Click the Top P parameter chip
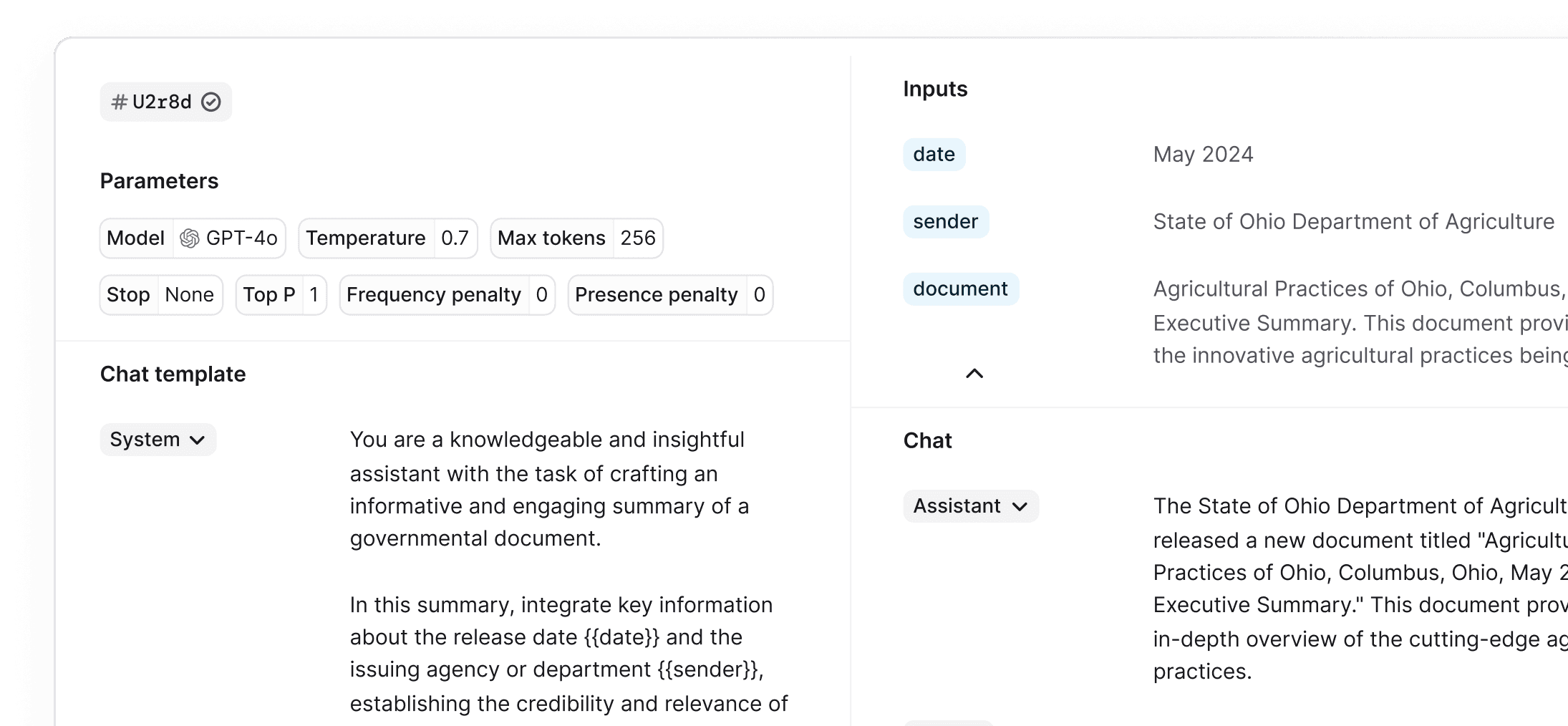The width and height of the screenshot is (1568, 726). click(x=281, y=294)
